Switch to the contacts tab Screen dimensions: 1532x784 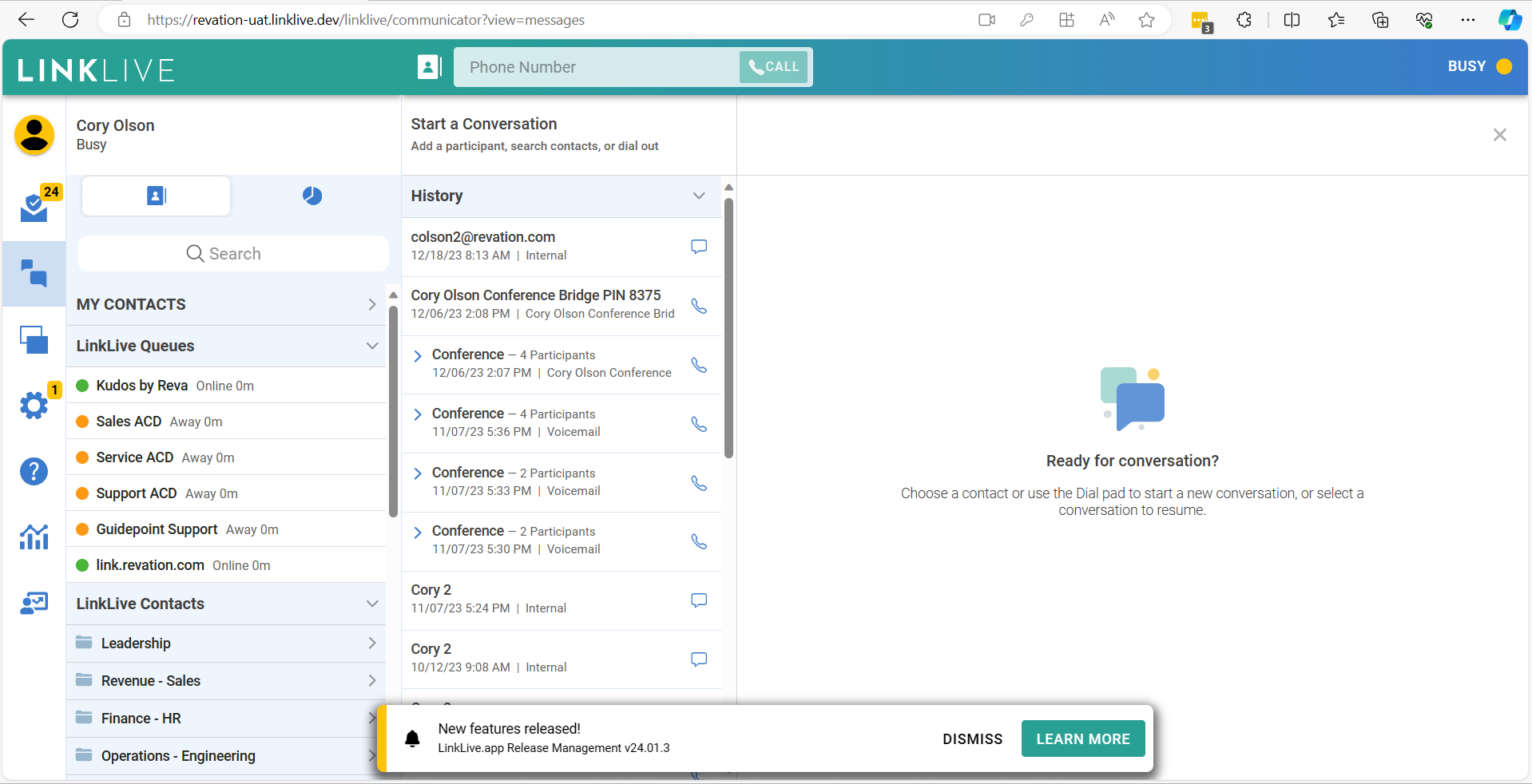pos(156,196)
